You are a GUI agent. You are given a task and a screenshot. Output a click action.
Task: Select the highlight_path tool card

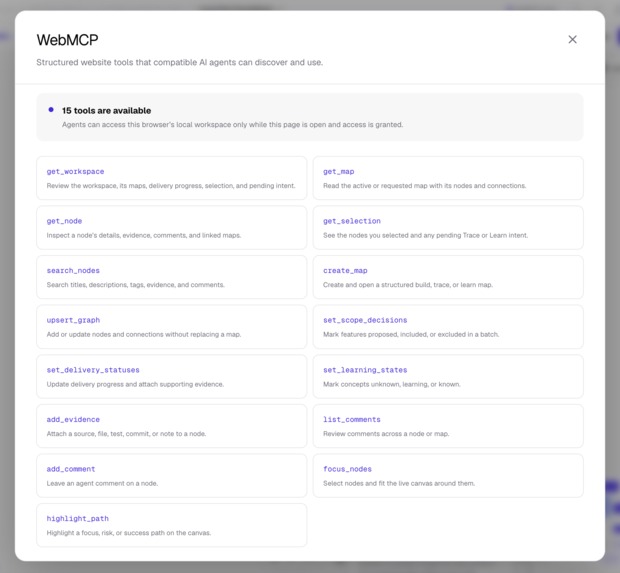click(x=172, y=525)
